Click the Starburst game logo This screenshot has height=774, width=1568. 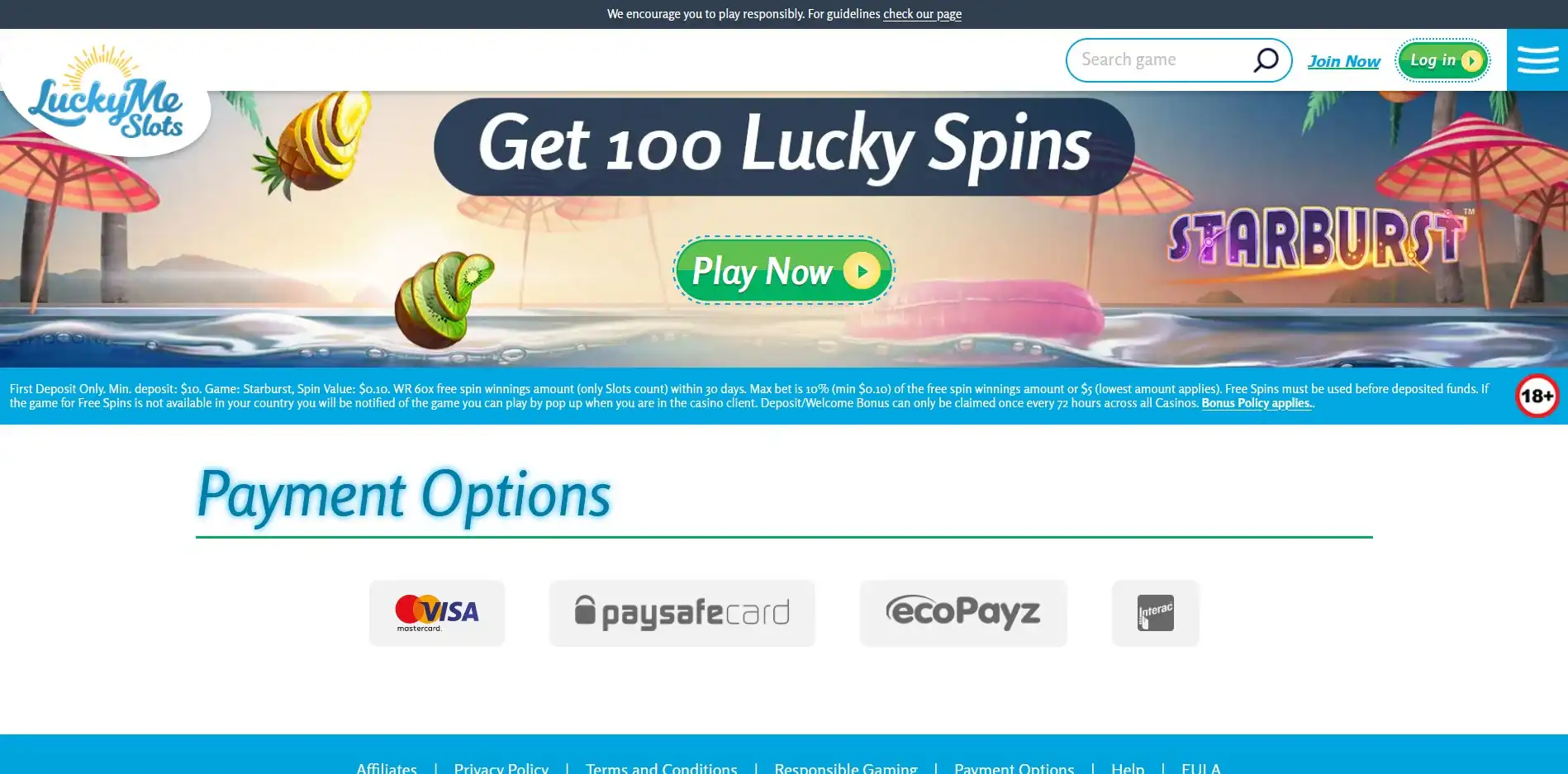tap(1318, 240)
